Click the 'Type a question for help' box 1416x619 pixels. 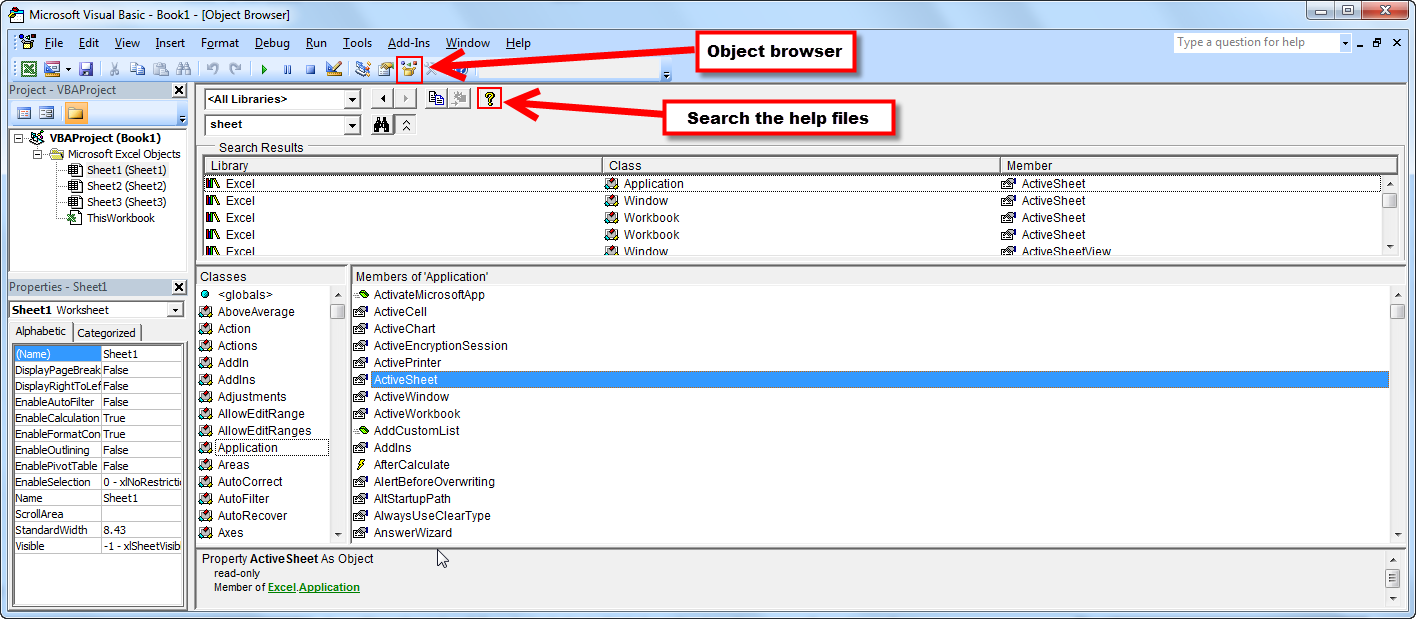tap(1255, 43)
